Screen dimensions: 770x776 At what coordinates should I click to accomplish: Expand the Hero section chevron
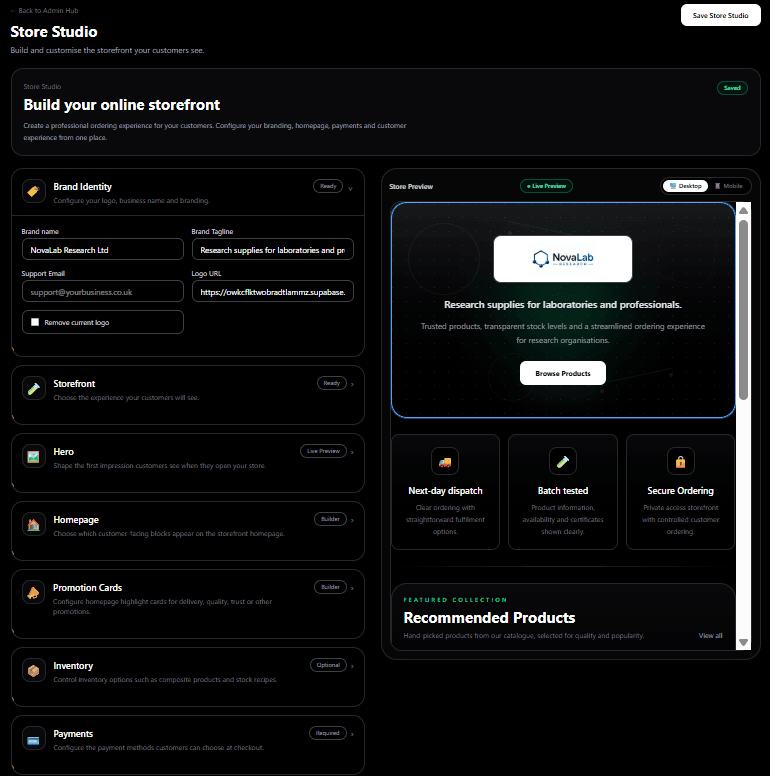[x=352, y=452]
